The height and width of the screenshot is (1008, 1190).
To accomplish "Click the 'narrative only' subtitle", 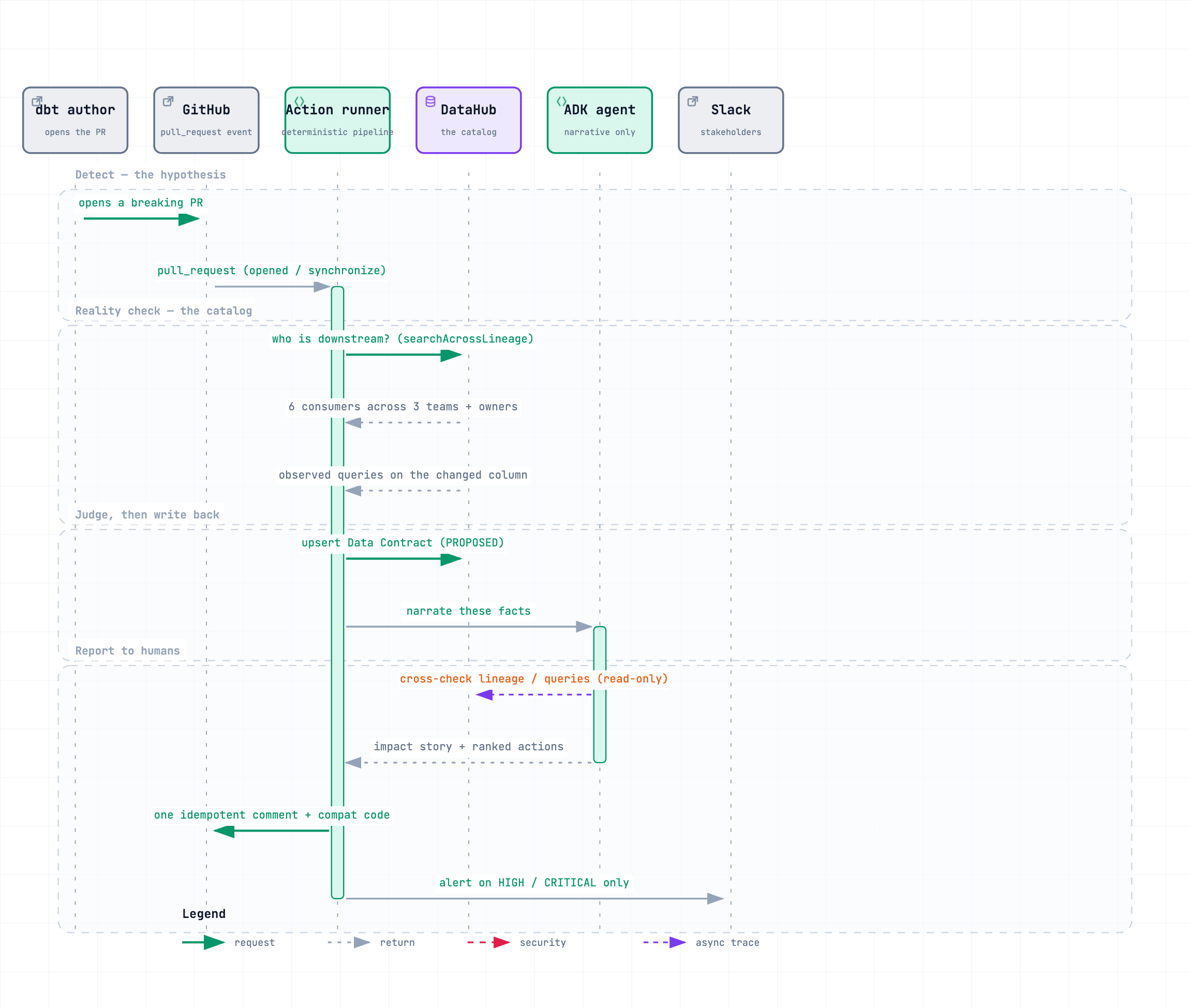I will coord(600,132).
